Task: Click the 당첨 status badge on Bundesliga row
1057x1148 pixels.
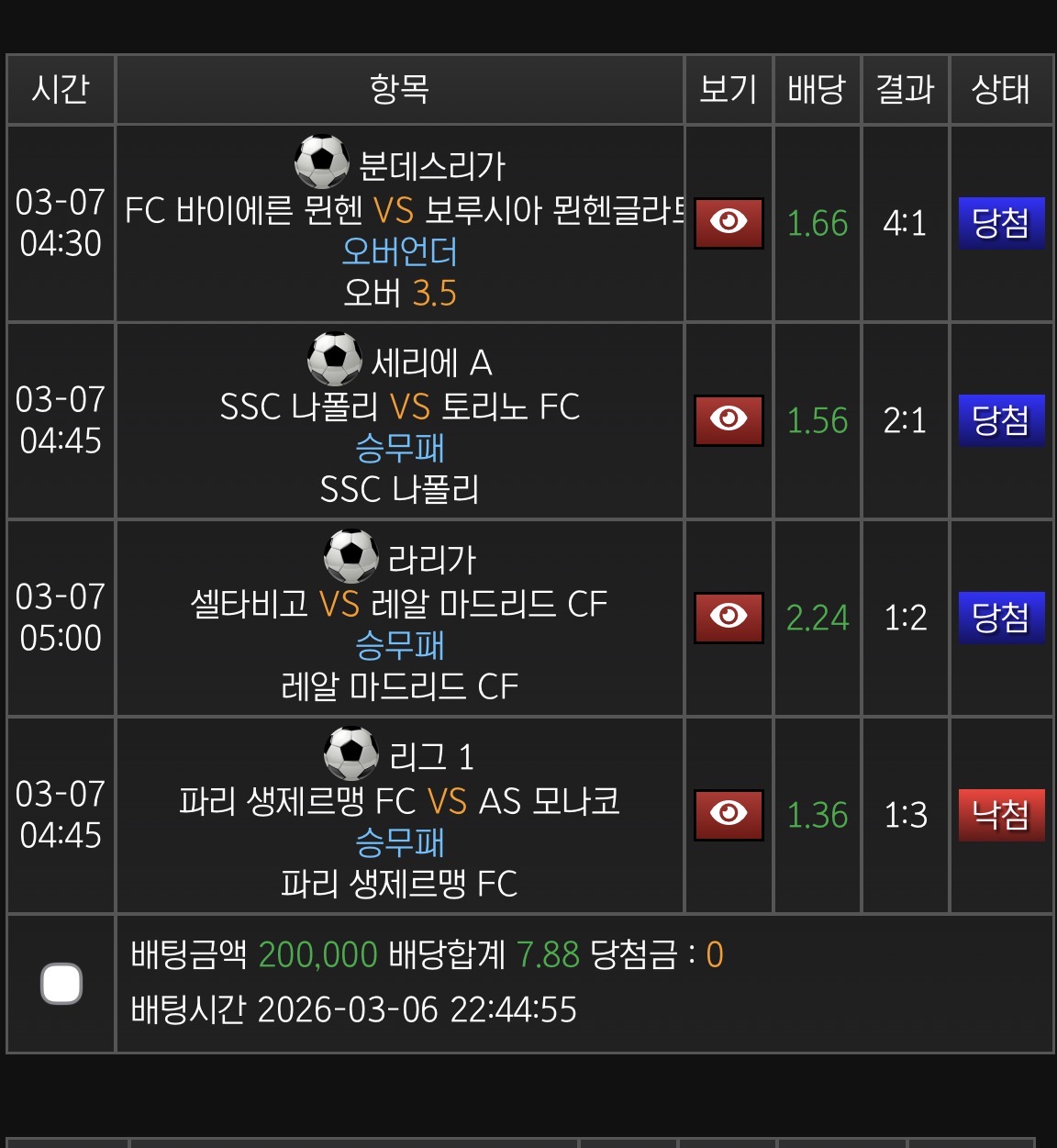Action: [x=1000, y=223]
